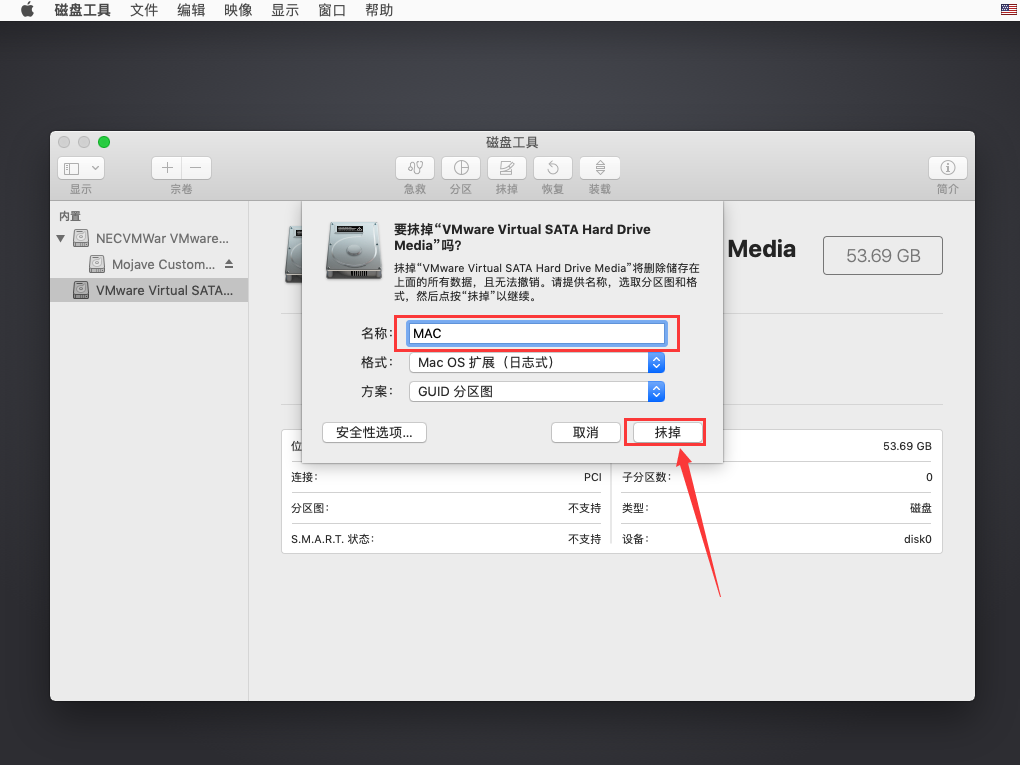Click the First Aid (急救) toolbar icon
Image resolution: width=1020 pixels, height=765 pixels.
coord(415,168)
